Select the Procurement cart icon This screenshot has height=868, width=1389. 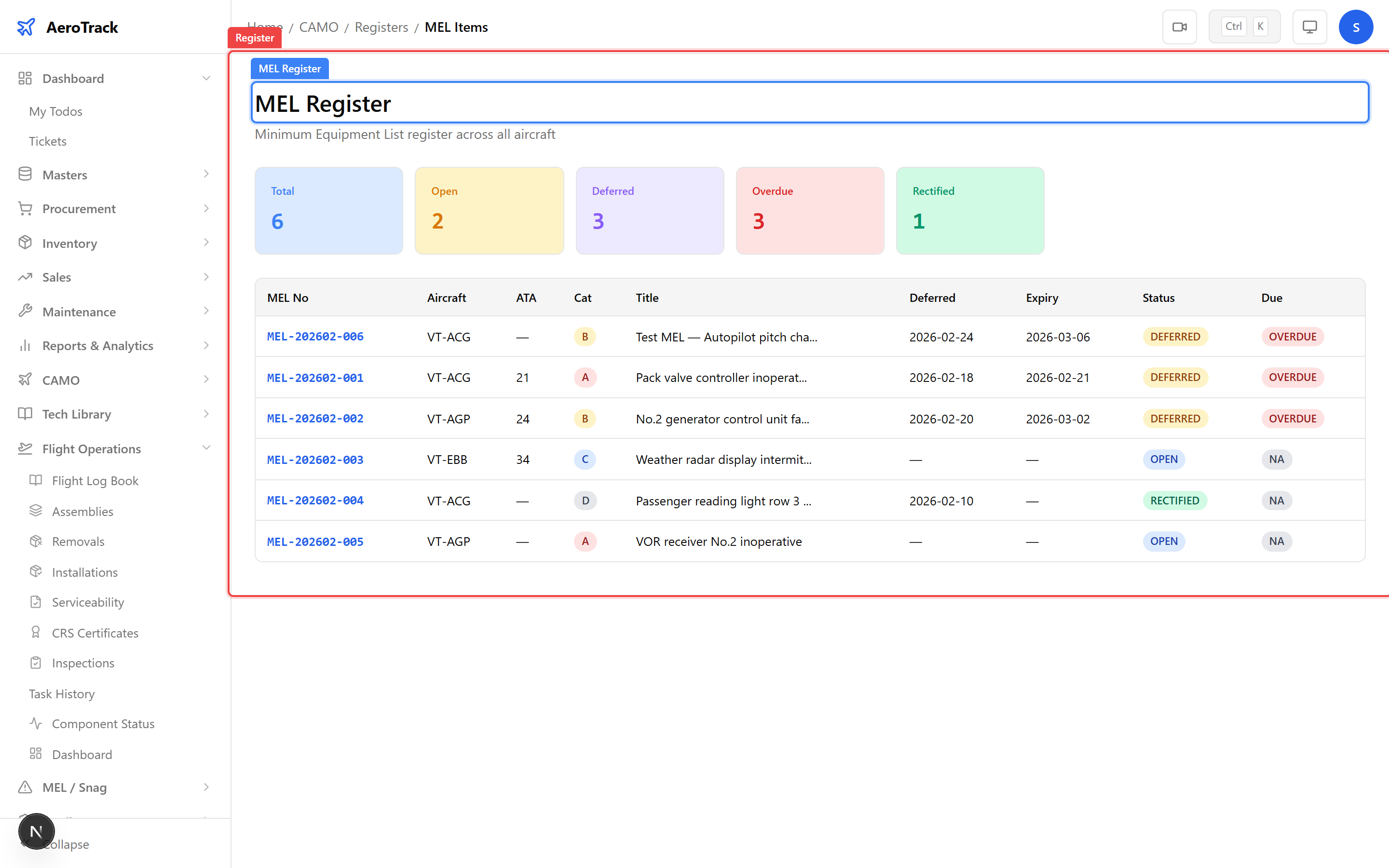pyautogui.click(x=25, y=208)
